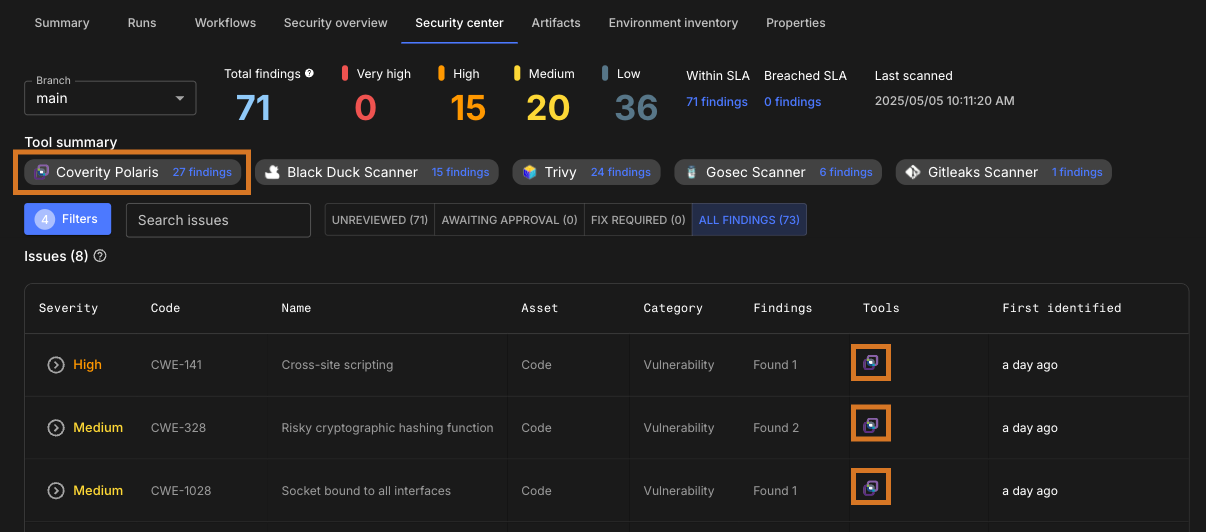This screenshot has width=1206, height=532.
Task: Click the Code column header
Action: coord(166,308)
